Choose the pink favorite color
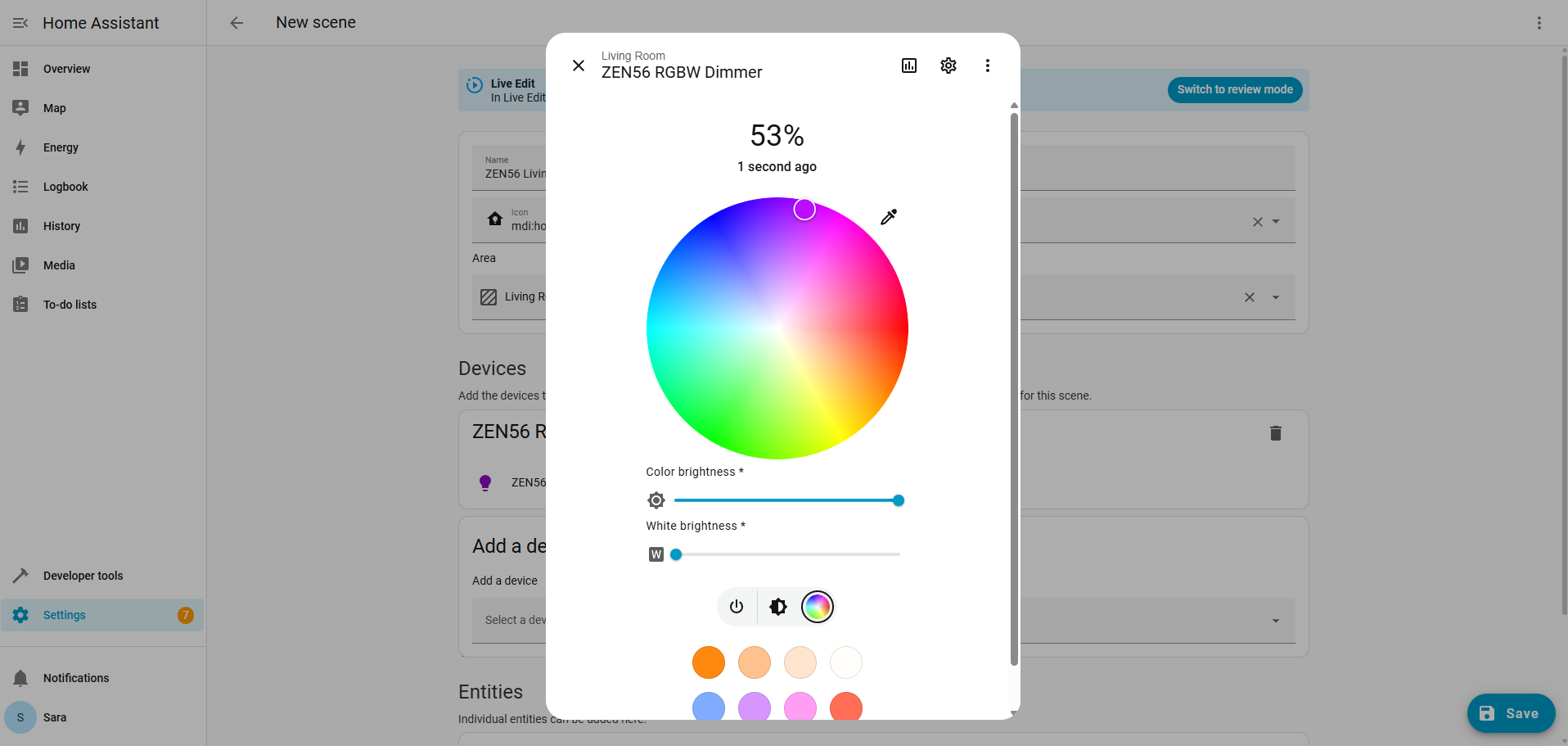 point(800,706)
